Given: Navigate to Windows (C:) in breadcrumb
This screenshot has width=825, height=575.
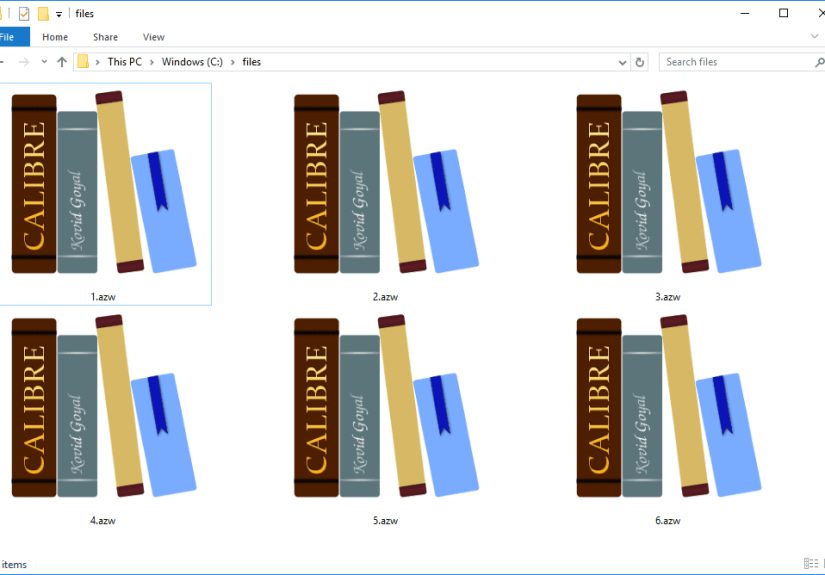Looking at the screenshot, I should pos(192,62).
